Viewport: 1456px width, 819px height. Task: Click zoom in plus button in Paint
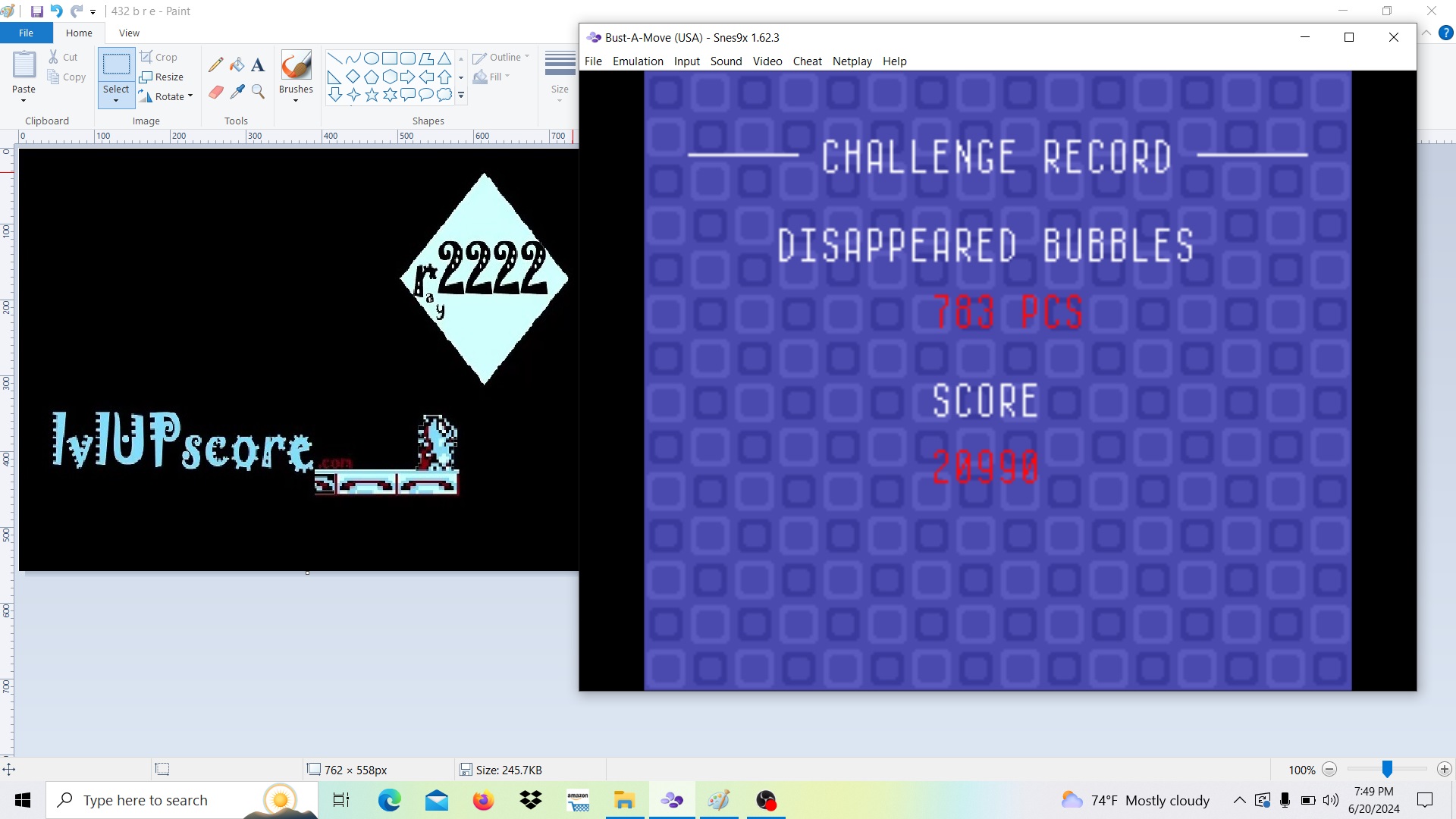pyautogui.click(x=1445, y=770)
